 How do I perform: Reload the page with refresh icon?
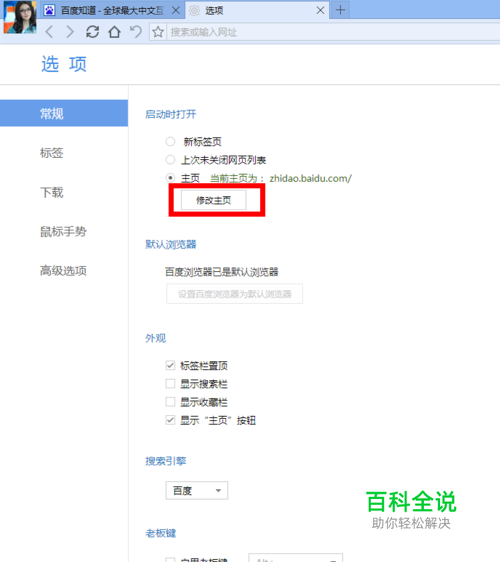point(92,32)
